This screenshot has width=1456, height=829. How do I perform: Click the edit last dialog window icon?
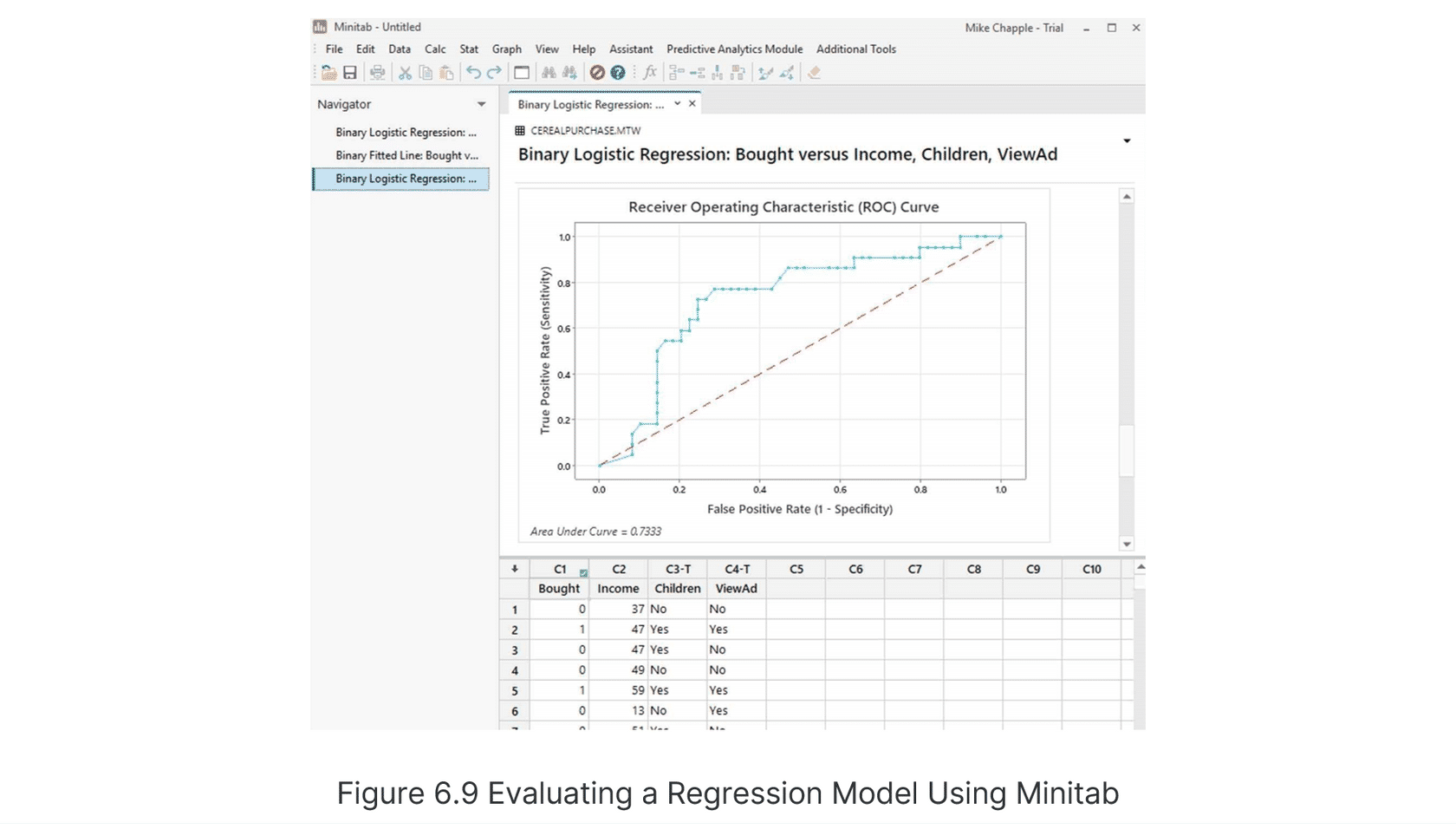(x=522, y=73)
